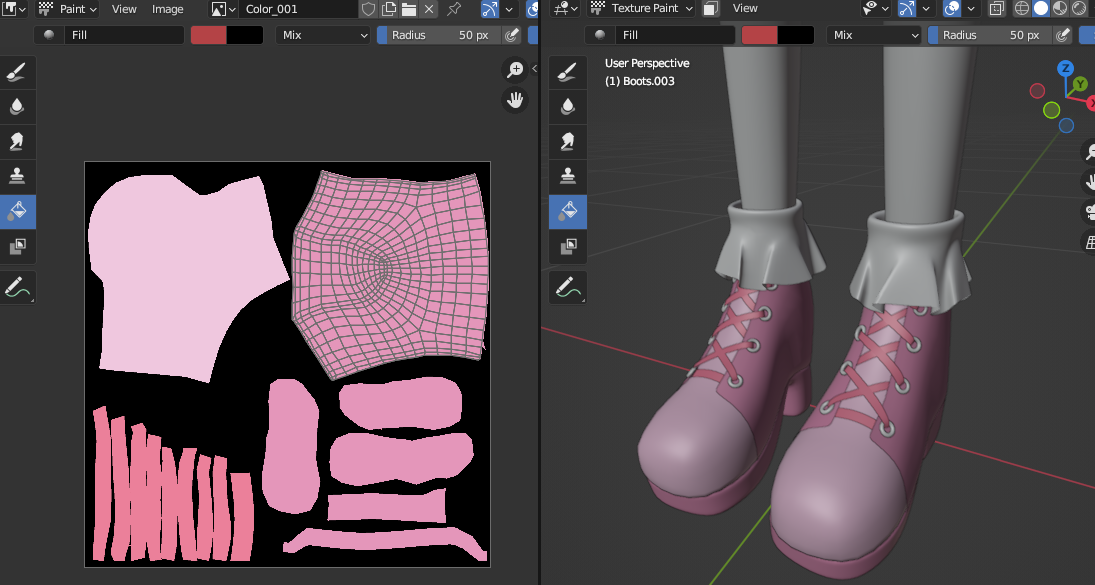Screen dimensions: 1095x585
Task: Open gizmo options dropdown in image editor
Action: [x=510, y=9]
